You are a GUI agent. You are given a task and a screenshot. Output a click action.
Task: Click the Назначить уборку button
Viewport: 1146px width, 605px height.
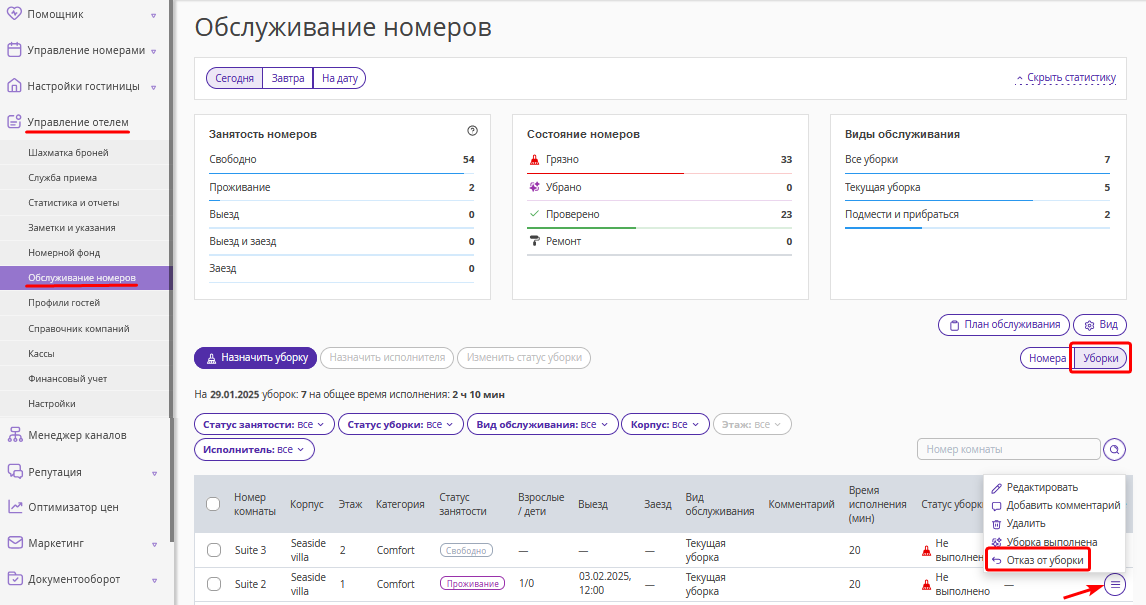click(255, 358)
